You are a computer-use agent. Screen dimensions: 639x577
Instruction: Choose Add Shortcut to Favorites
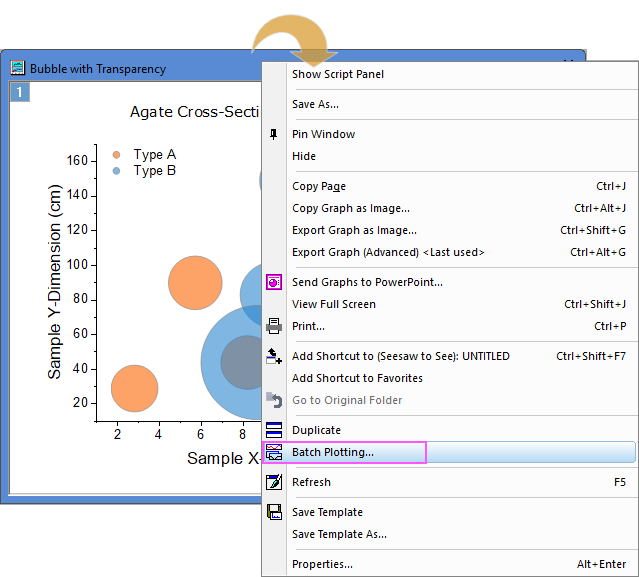(x=357, y=378)
